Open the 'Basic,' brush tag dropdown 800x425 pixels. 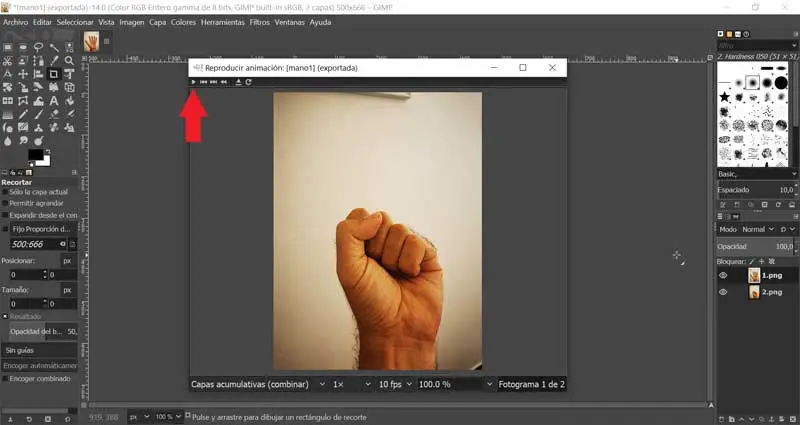click(x=757, y=174)
